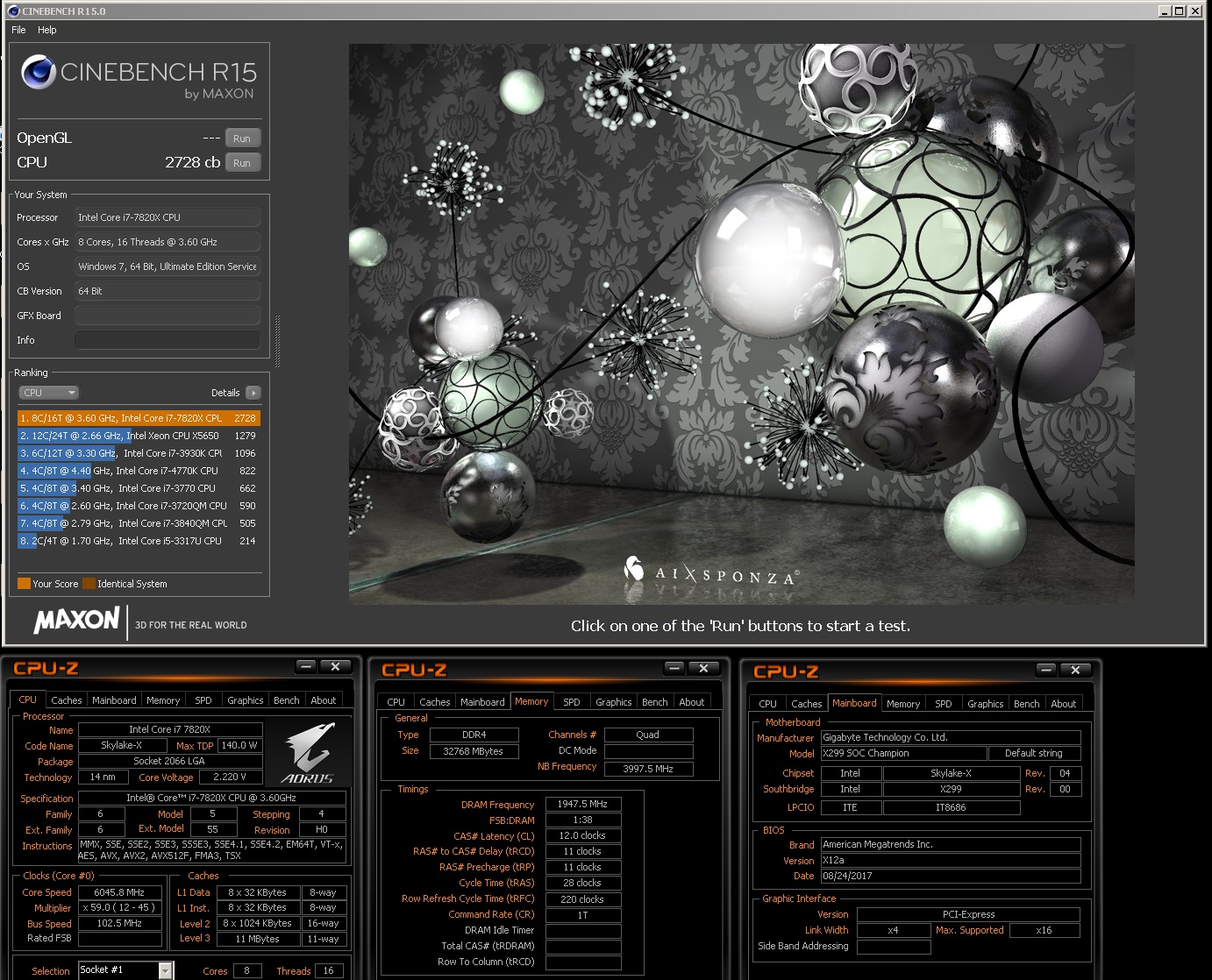
Task: Open the CPU ranking type dropdown
Action: pos(49,393)
